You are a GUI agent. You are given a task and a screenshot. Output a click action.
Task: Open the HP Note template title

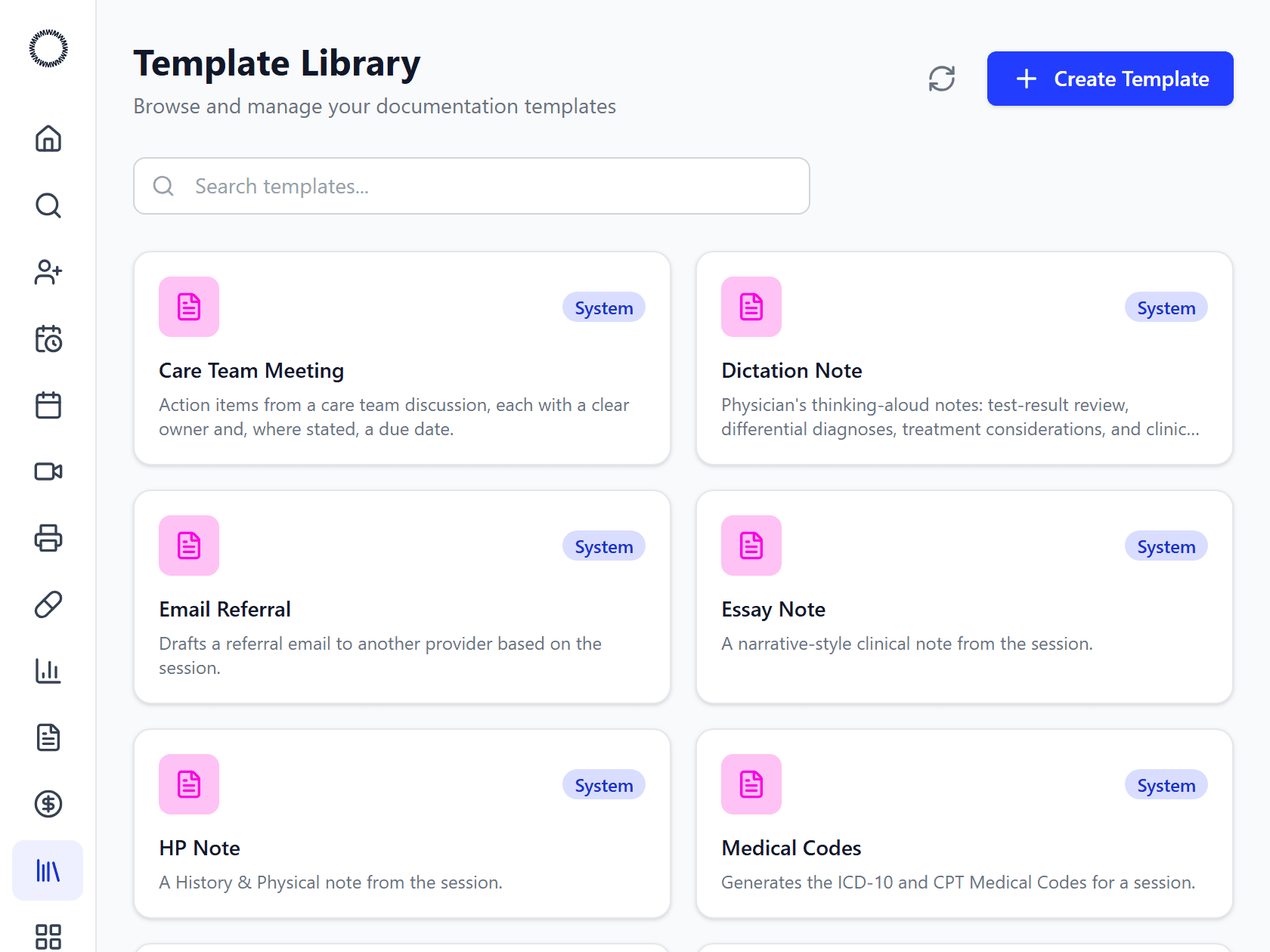point(200,848)
